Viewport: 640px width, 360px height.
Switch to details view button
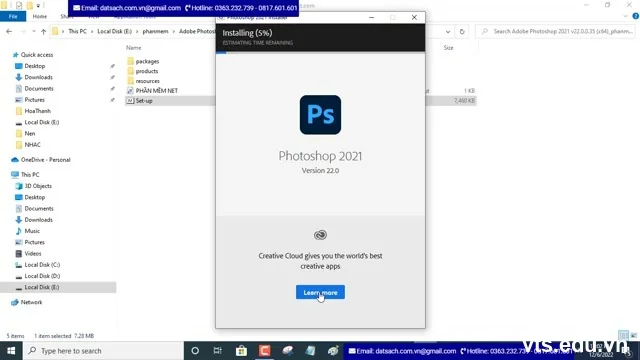click(x=623, y=336)
